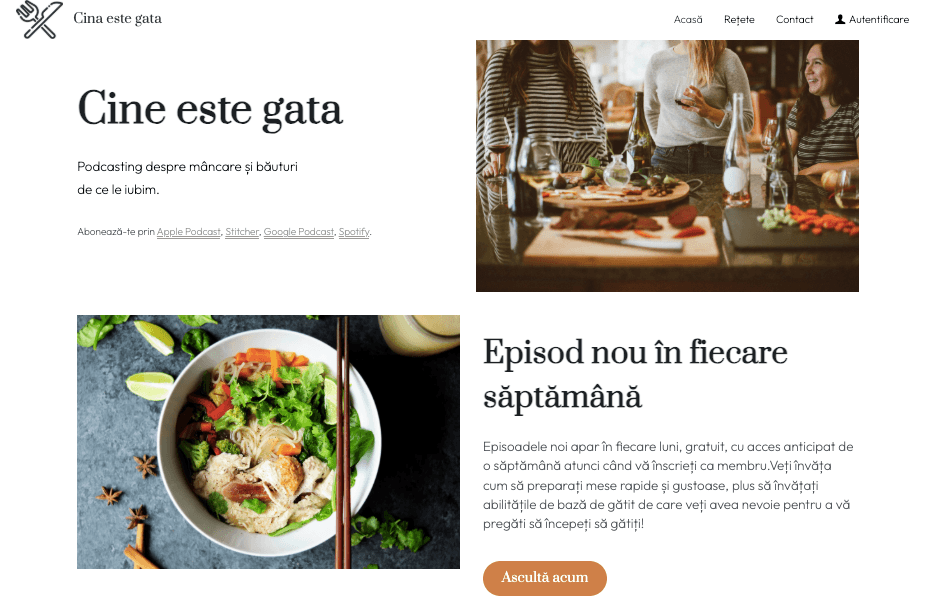Click the Podcasting despre mâncare tagline text
This screenshot has height=601, width=935.
[187, 178]
